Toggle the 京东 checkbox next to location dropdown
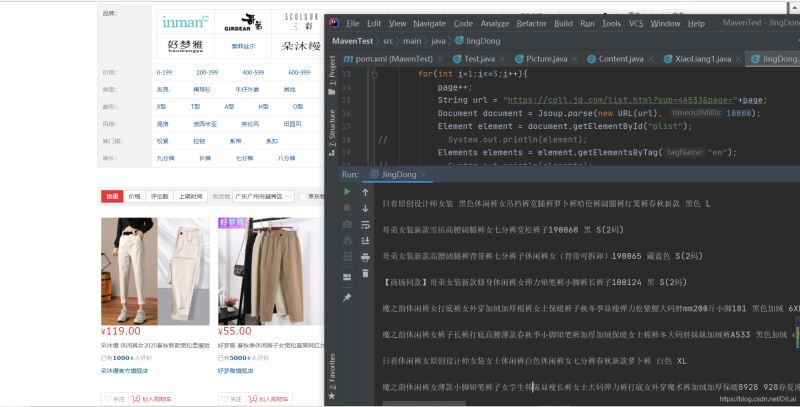Screen dimensions: 800x407 [303, 196]
